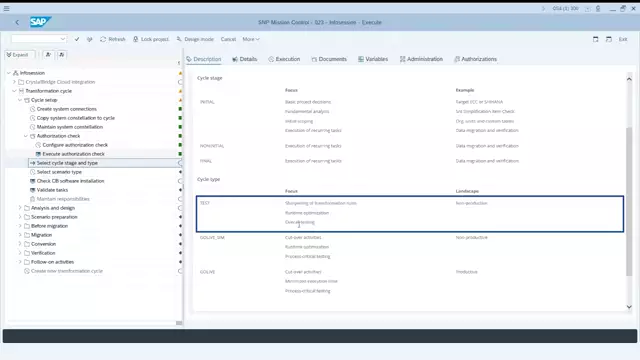This screenshot has width=640, height=360.
Task: Click the Cancel button
Action: click(228, 39)
